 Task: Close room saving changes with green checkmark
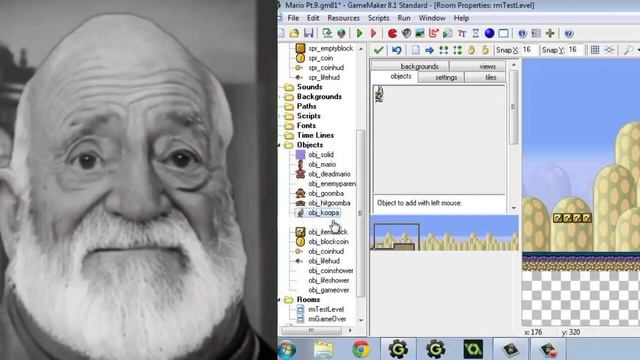click(378, 50)
